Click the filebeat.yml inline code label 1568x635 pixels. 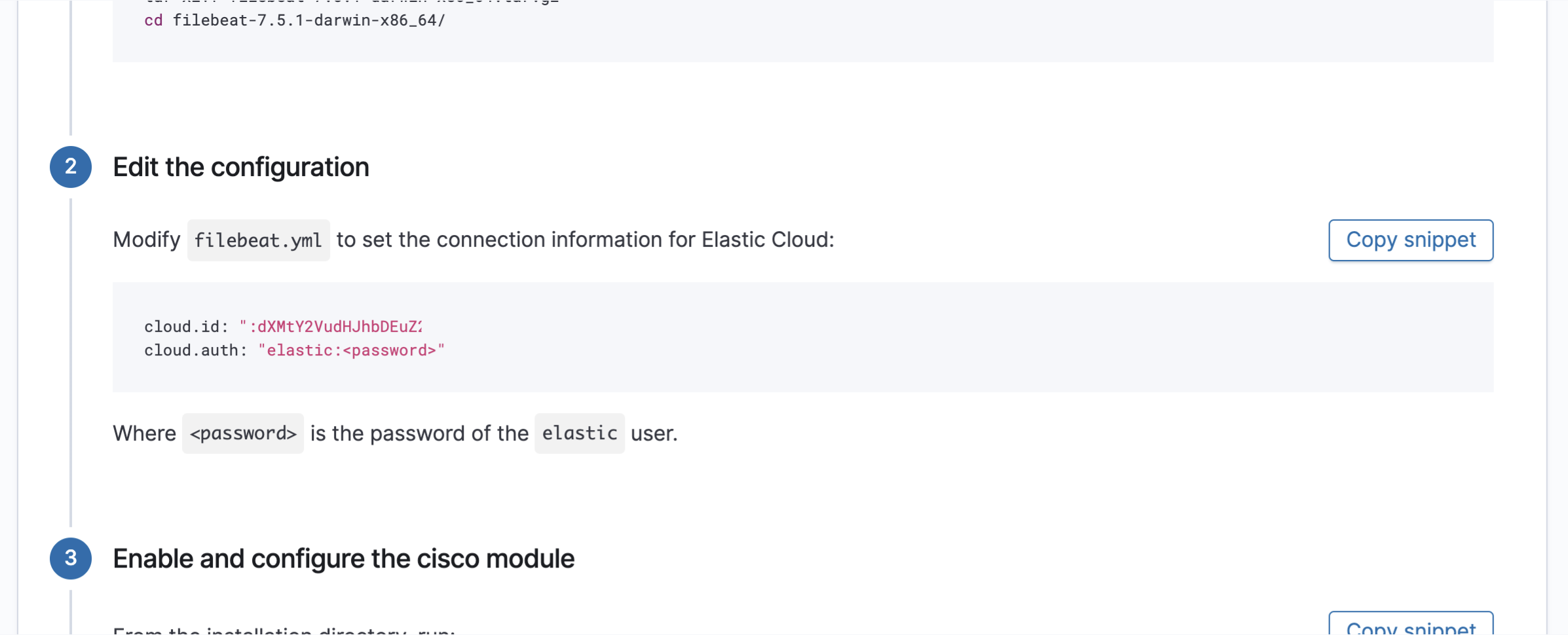[258, 240]
